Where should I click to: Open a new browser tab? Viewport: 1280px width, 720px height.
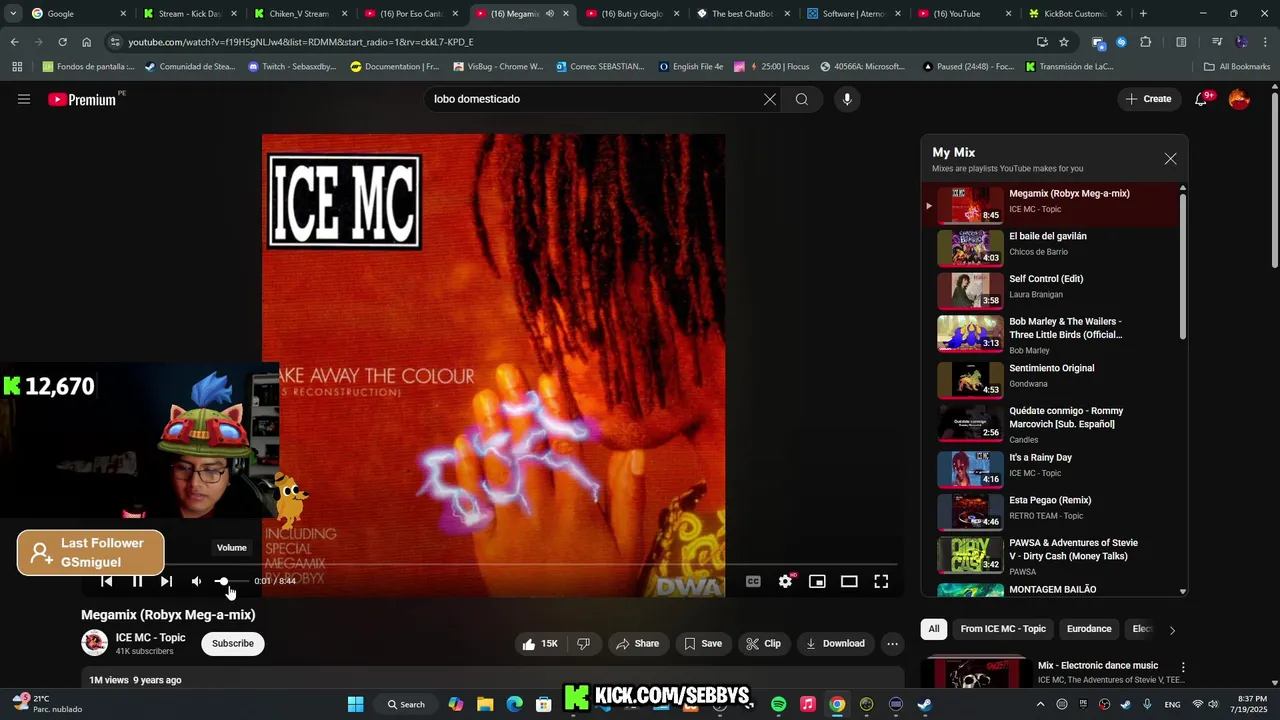1143,14
